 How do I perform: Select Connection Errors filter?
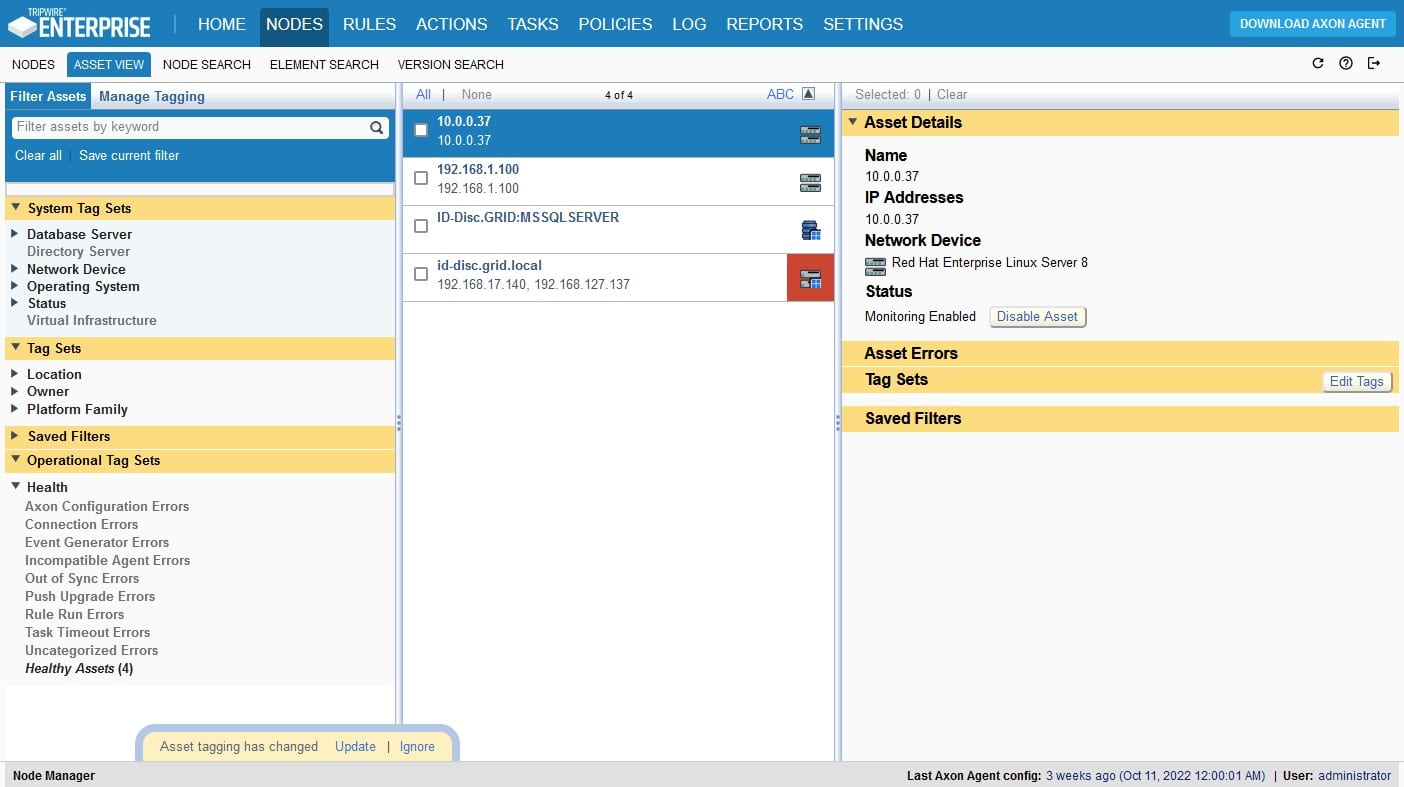pos(81,524)
